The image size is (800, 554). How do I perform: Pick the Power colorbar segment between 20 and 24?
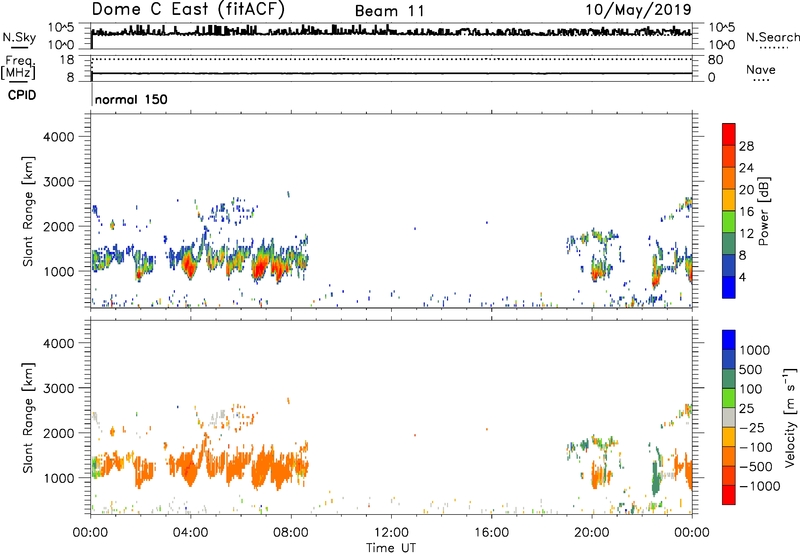coord(729,178)
